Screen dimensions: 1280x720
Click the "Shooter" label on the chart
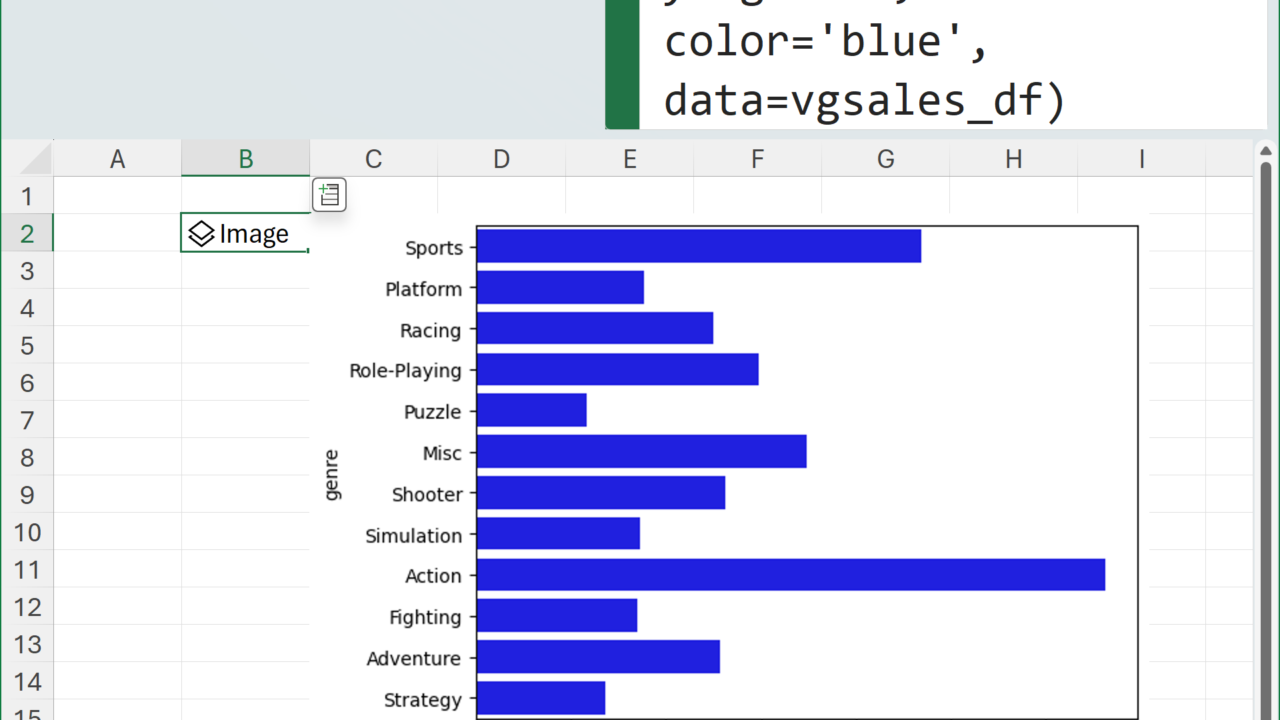point(428,494)
